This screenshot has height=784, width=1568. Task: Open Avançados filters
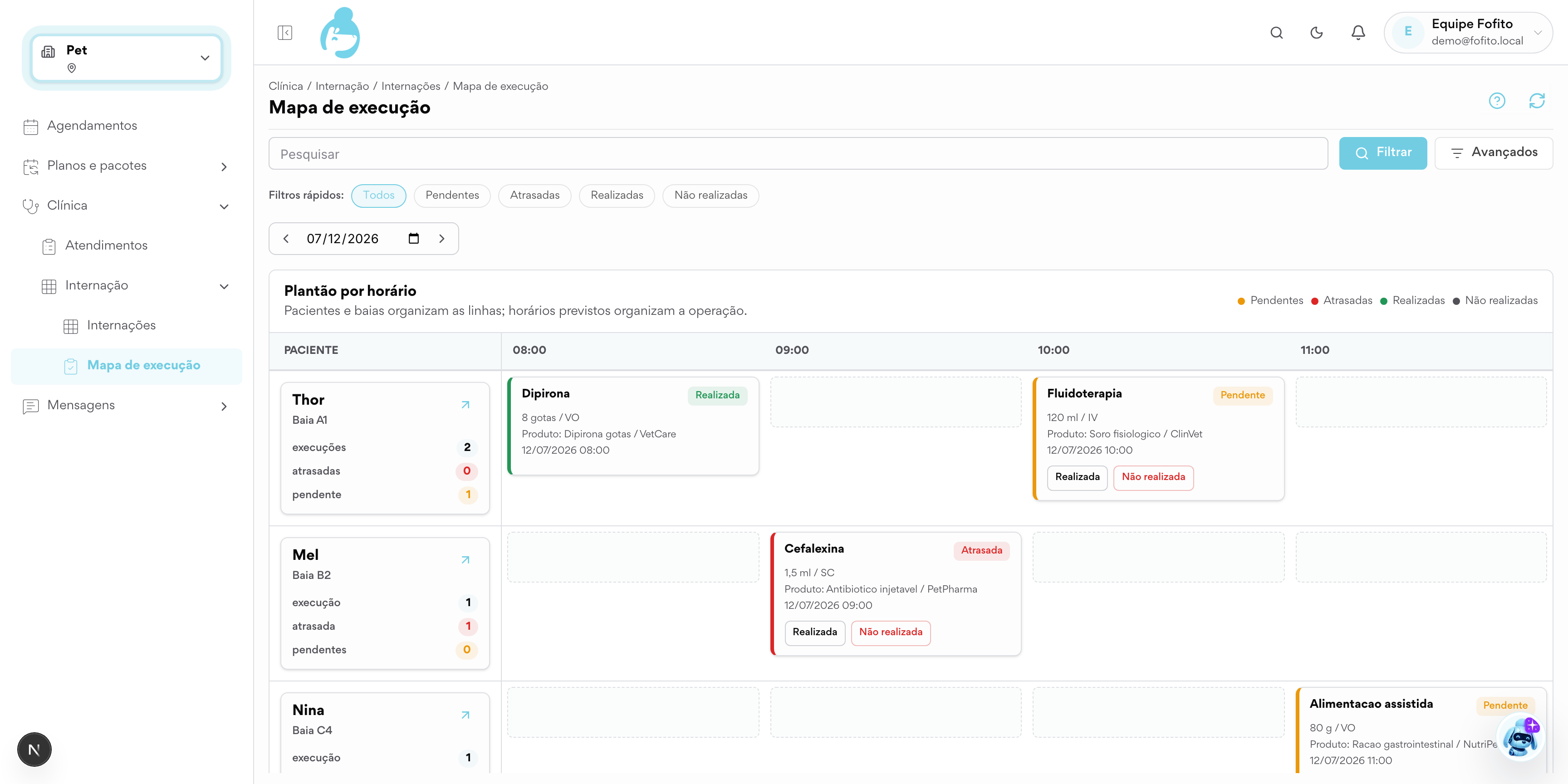[x=1494, y=153]
